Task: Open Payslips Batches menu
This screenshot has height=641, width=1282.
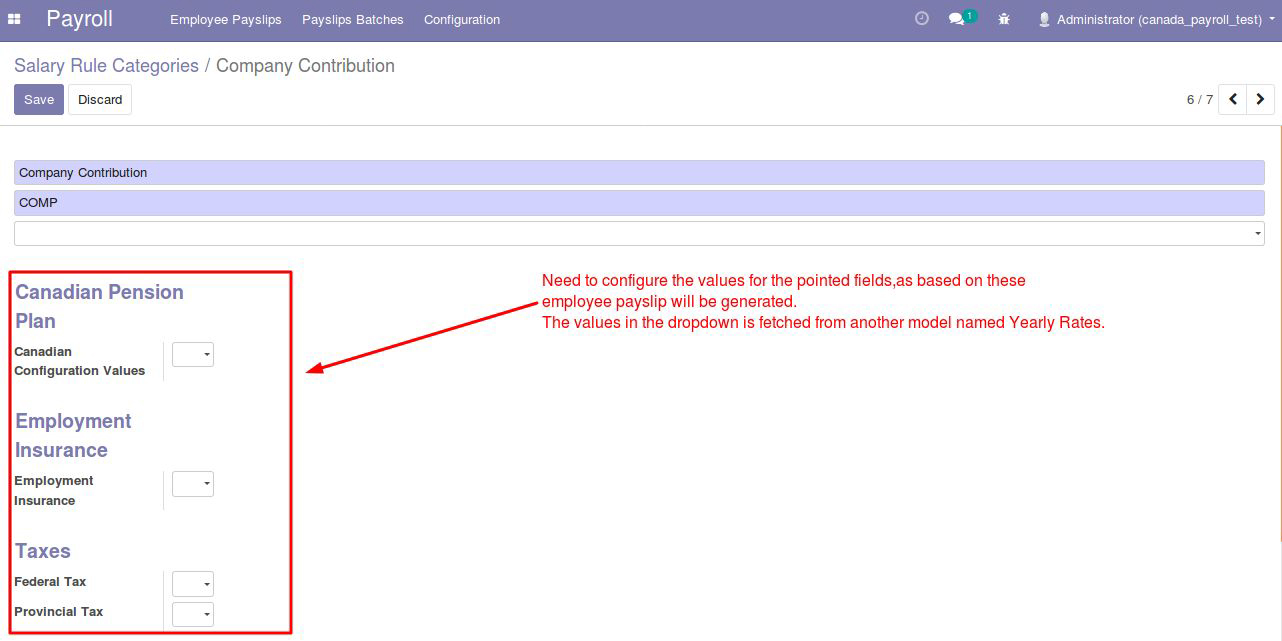Action: pos(353,19)
